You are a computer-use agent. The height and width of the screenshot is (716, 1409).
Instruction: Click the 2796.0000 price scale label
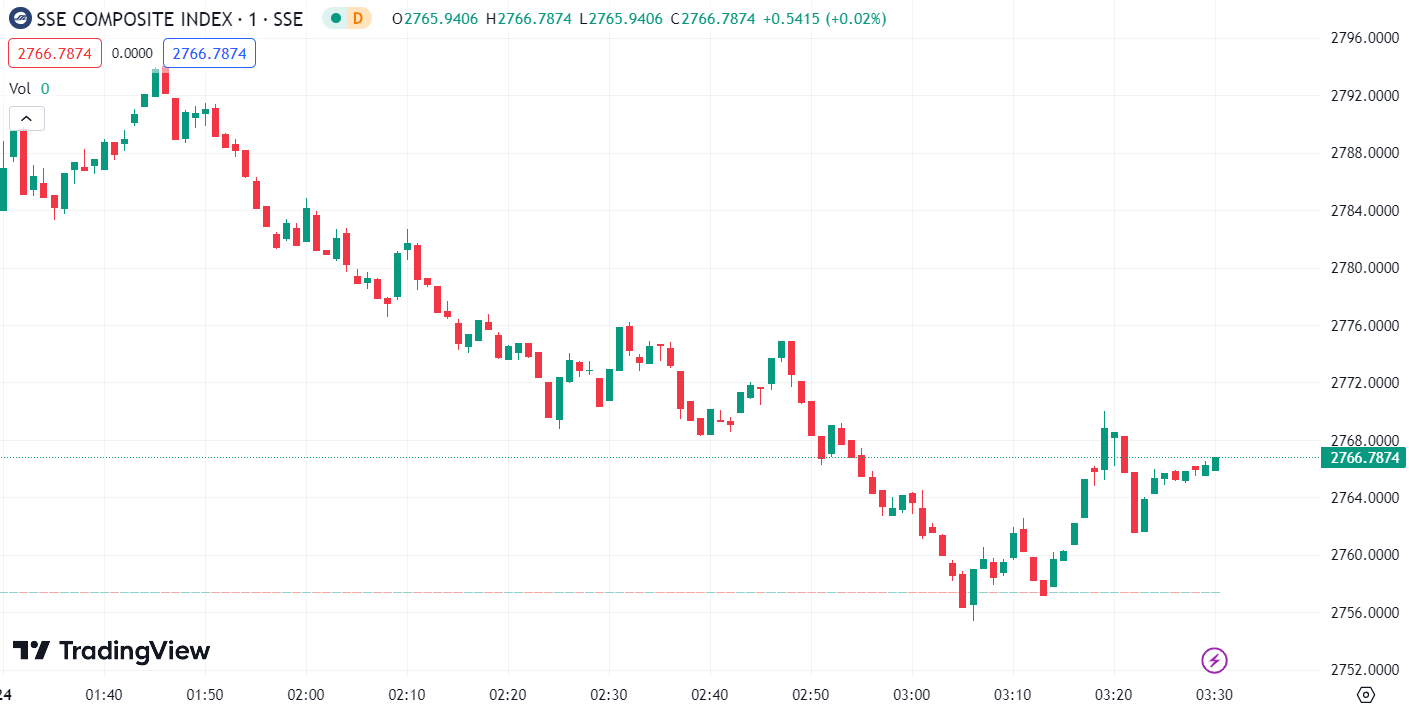point(1362,38)
